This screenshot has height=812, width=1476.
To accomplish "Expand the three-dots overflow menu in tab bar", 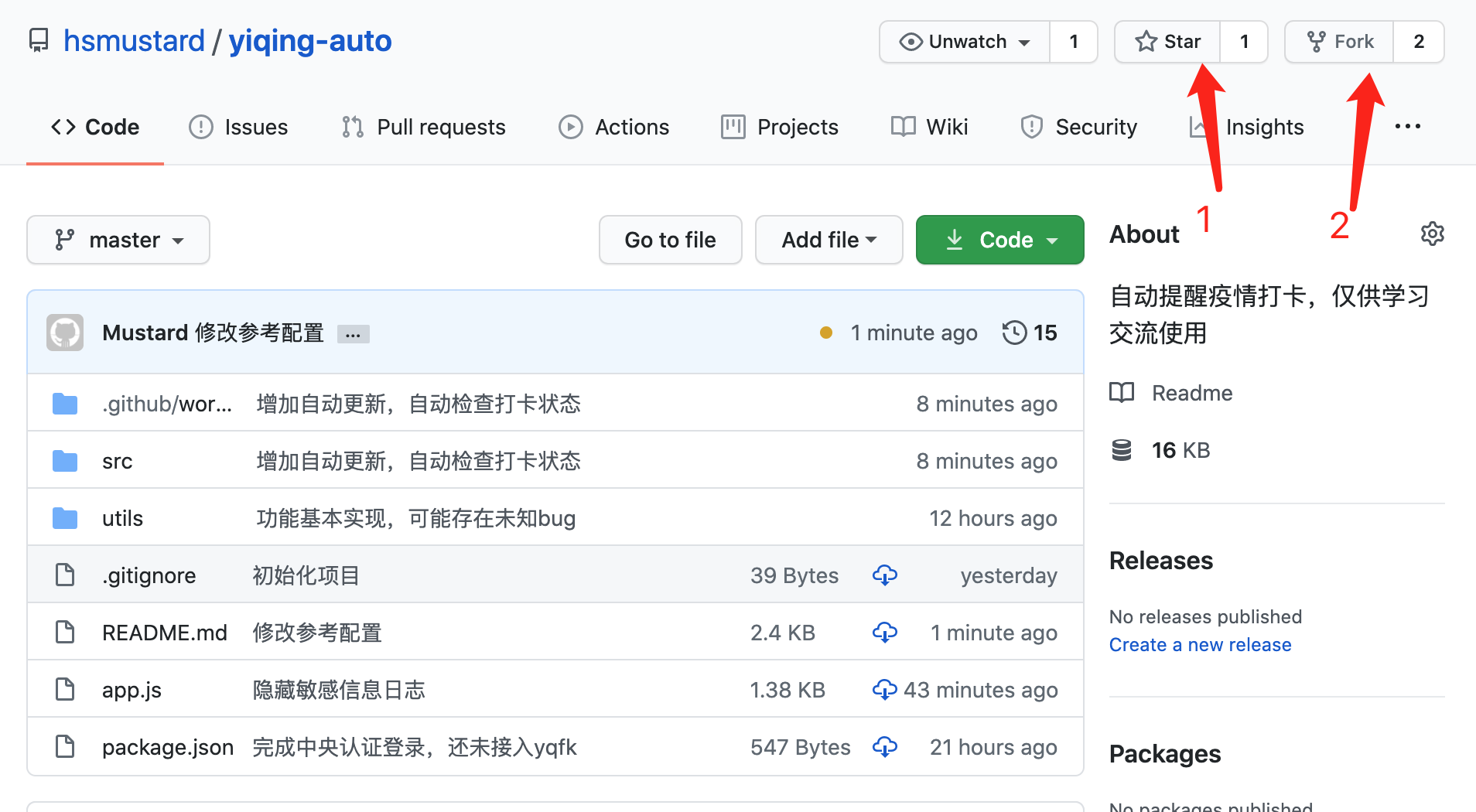I will (1408, 127).
